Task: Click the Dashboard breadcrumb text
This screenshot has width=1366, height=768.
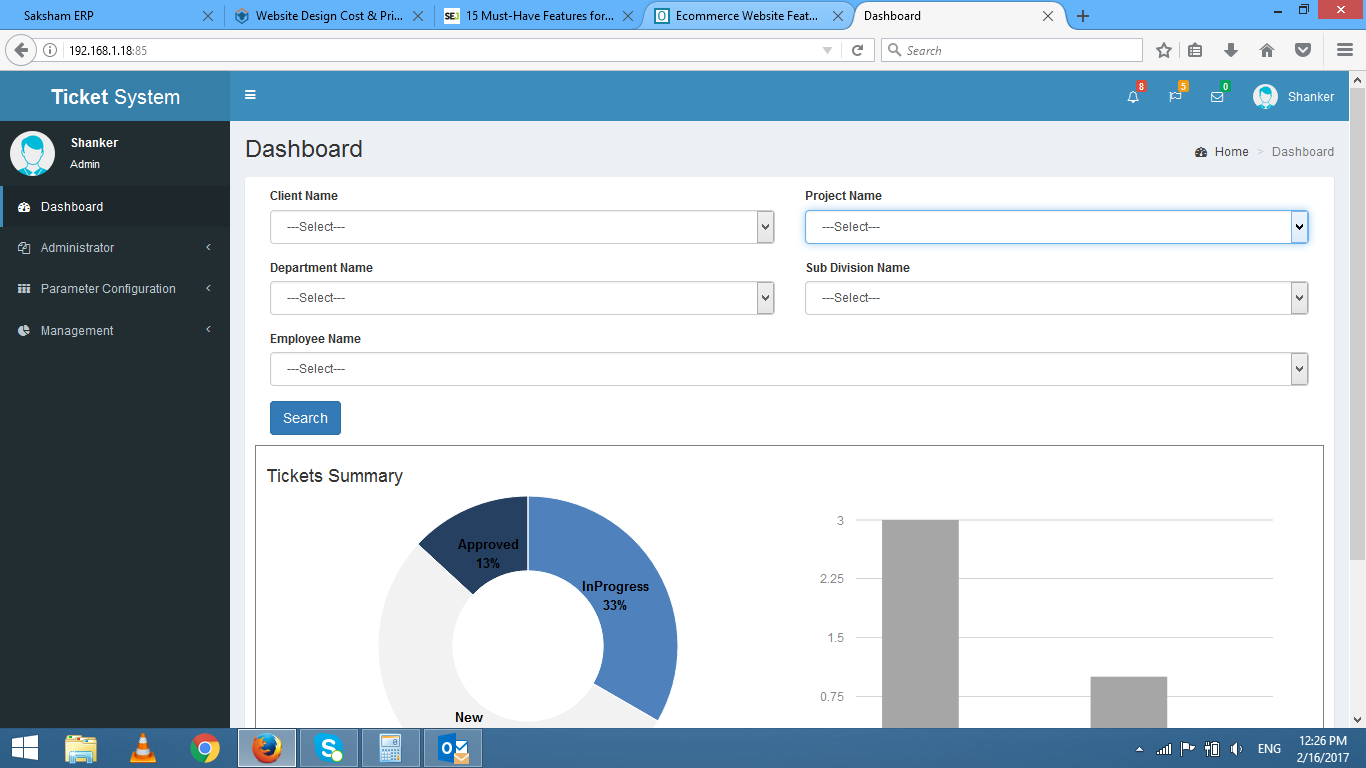Action: [1303, 152]
